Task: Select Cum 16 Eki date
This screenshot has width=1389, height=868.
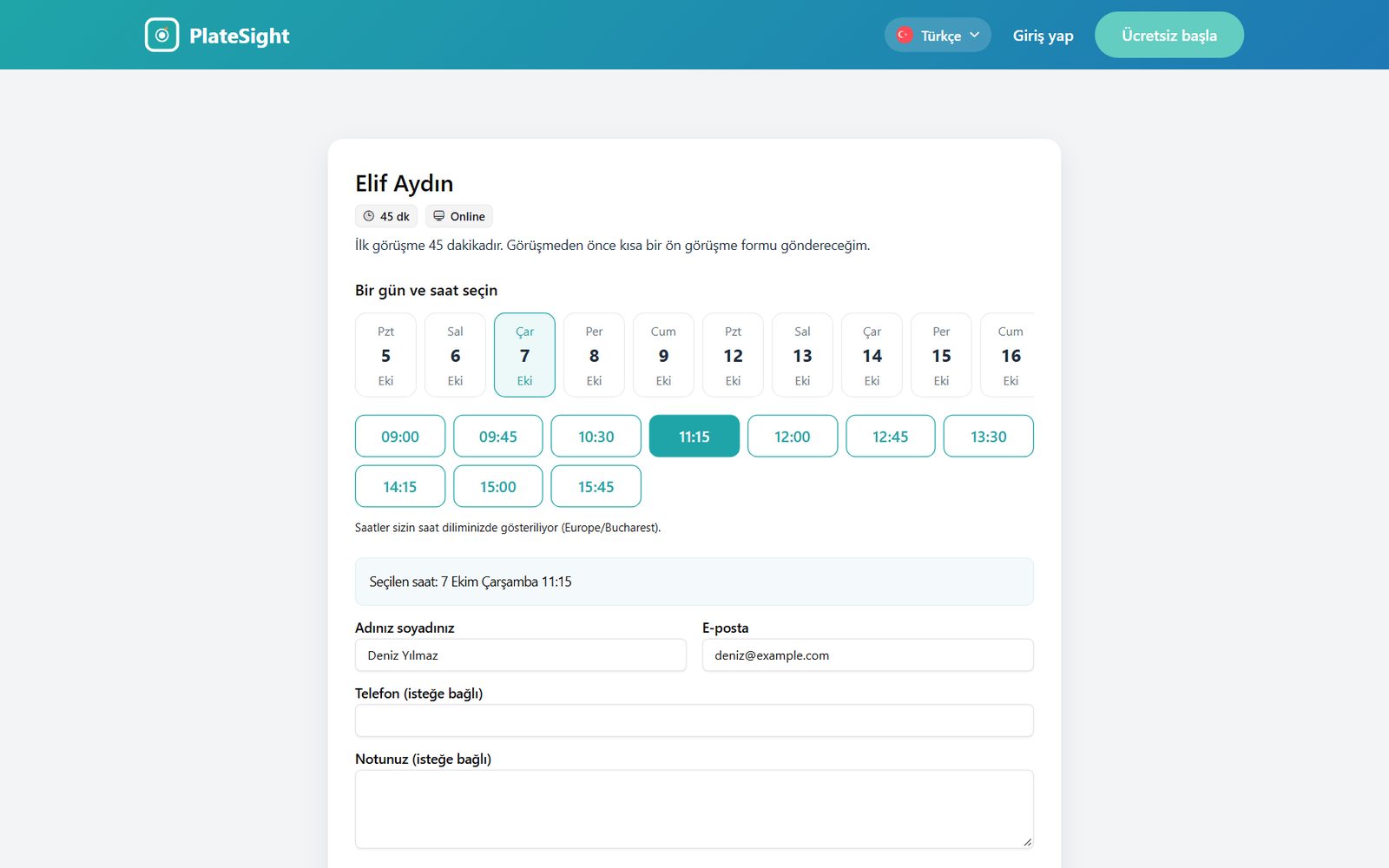Action: point(1008,355)
